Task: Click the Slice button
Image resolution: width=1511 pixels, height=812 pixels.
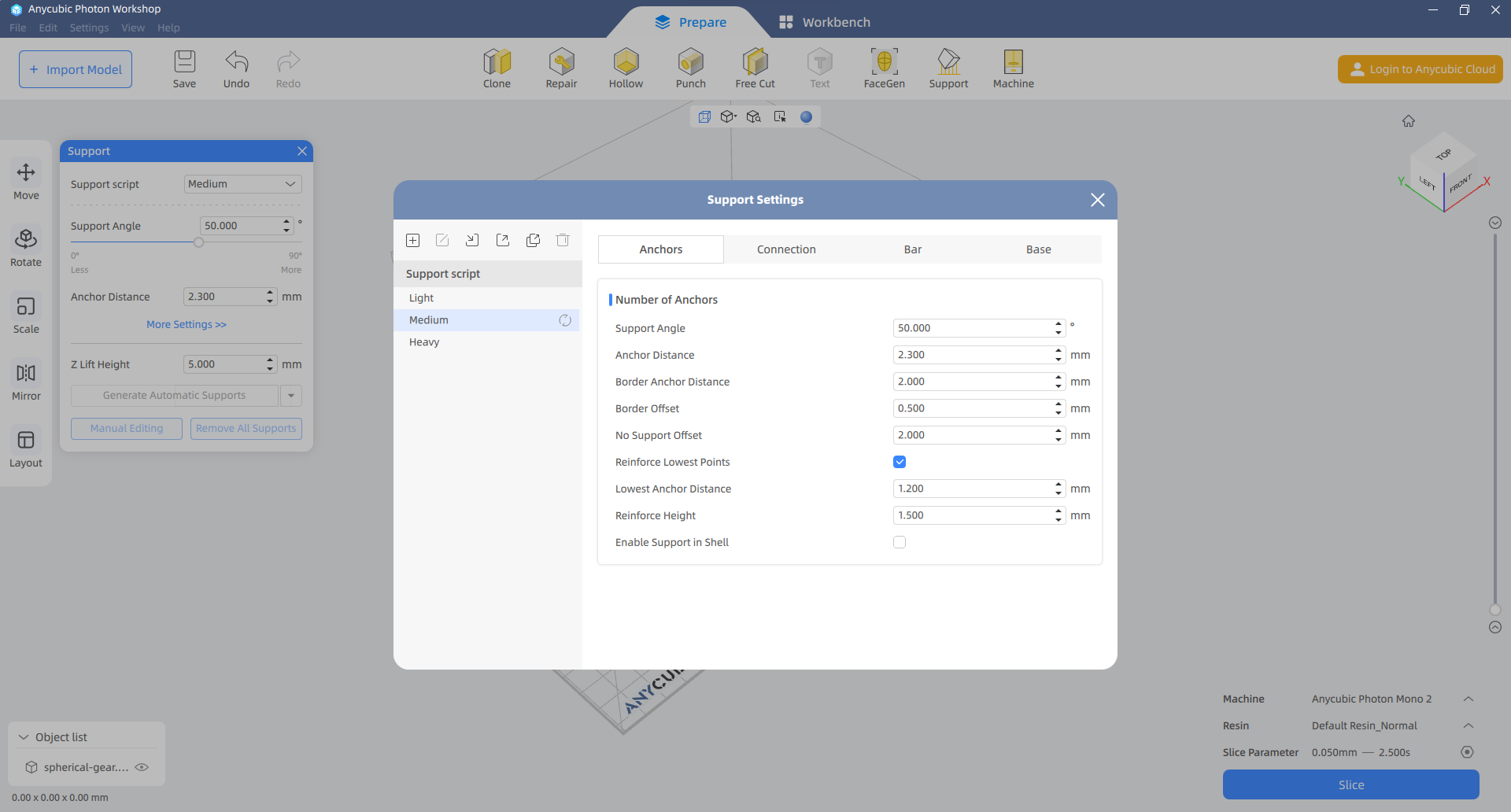Action: coord(1350,784)
